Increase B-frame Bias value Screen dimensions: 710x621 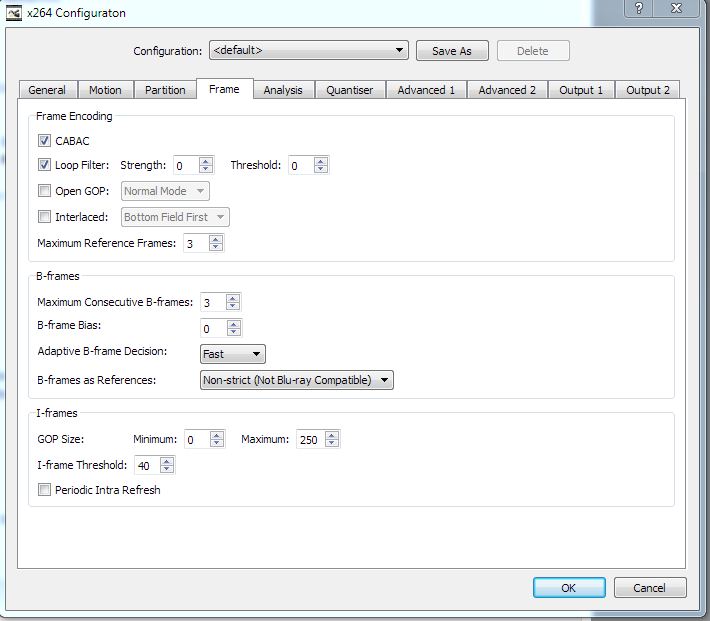234,324
